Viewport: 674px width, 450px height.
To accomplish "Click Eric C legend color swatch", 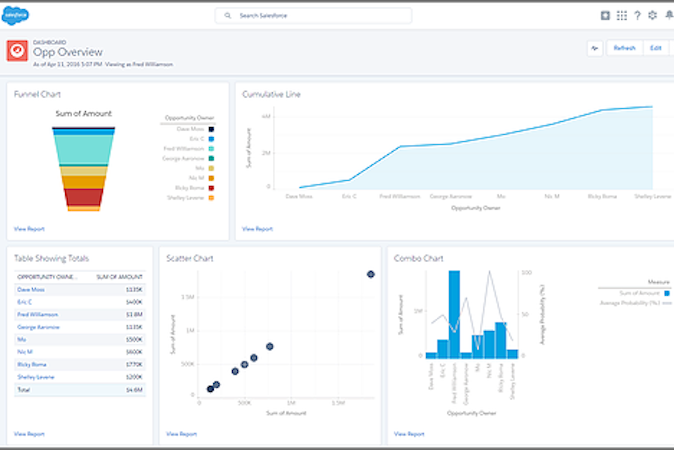I will click(x=211, y=139).
